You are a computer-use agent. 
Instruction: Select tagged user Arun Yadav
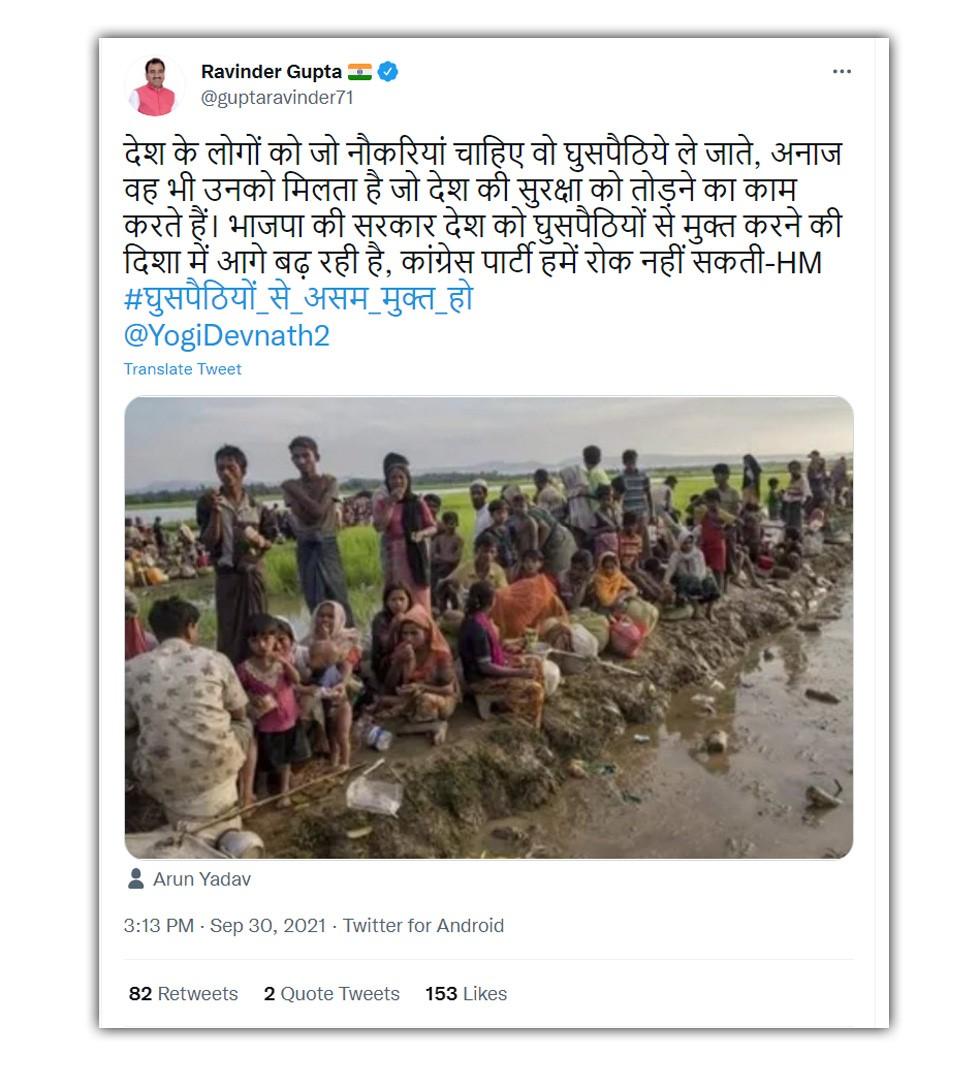point(202,880)
